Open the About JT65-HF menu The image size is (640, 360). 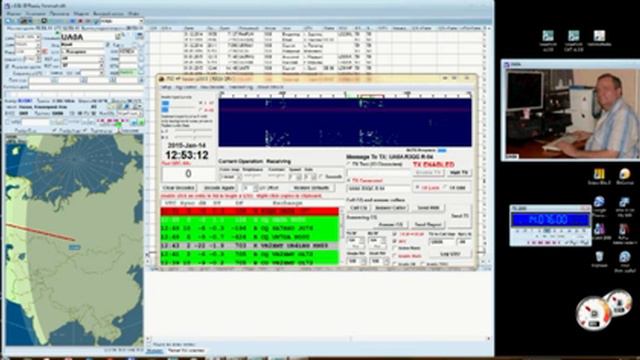coord(270,87)
